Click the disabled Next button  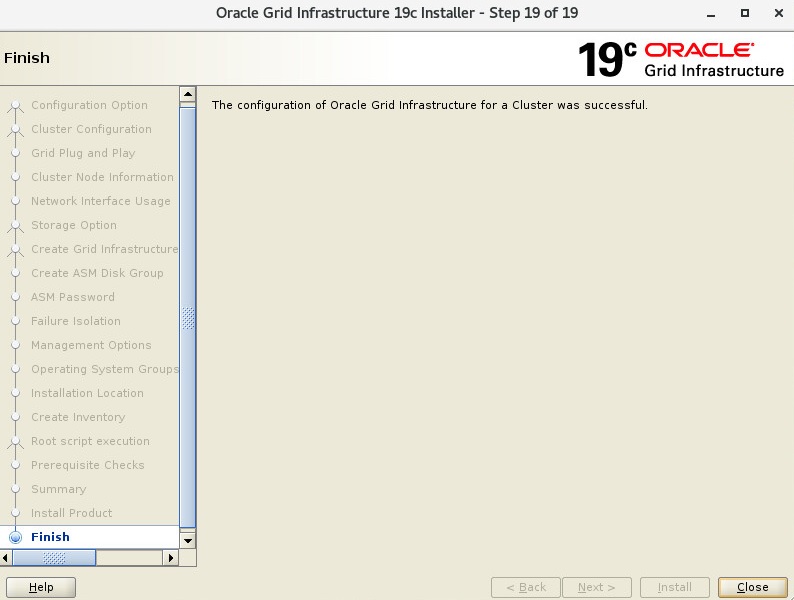pyautogui.click(x=597, y=587)
